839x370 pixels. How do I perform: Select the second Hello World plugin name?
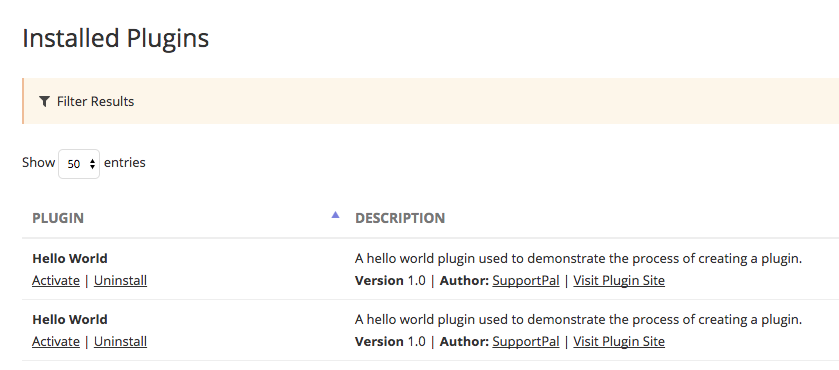click(70, 320)
